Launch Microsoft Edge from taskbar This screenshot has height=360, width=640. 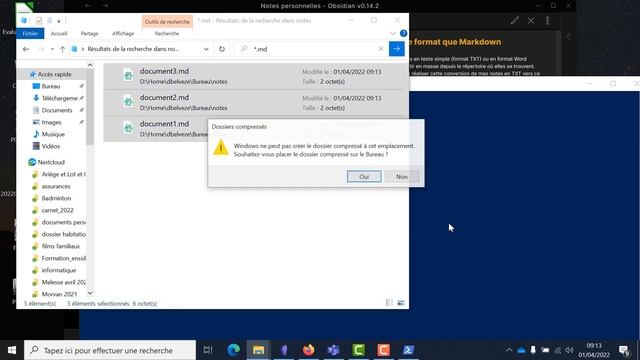[233, 350]
